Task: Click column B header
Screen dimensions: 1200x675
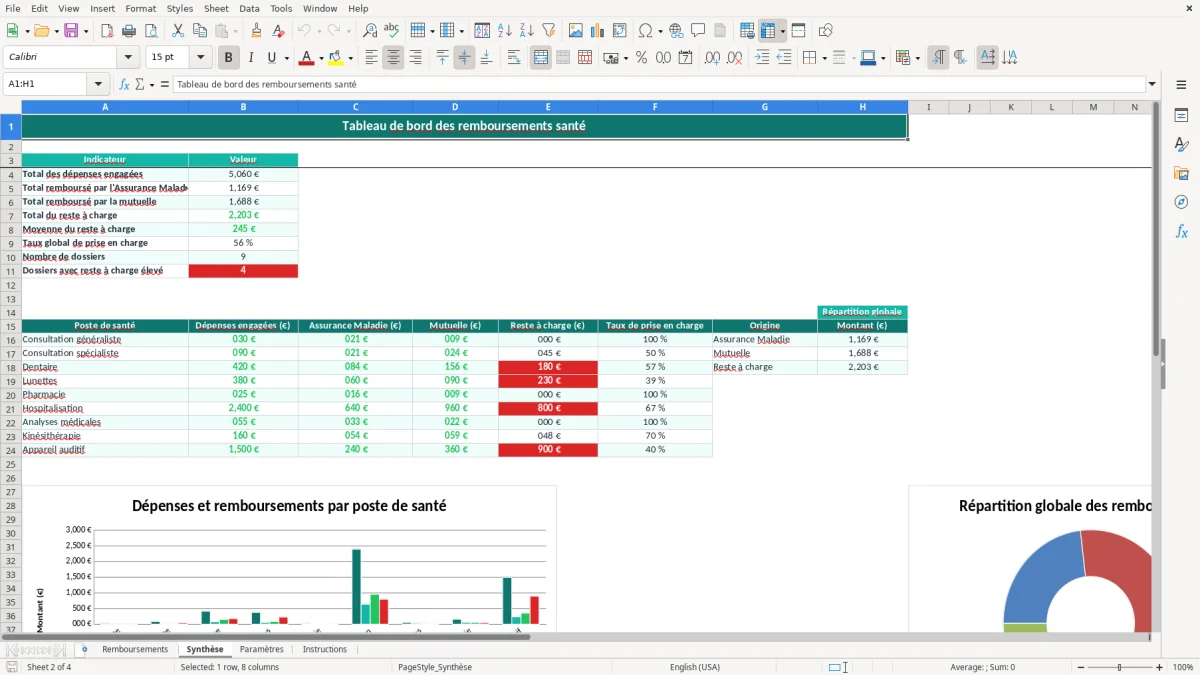Action: click(243, 107)
